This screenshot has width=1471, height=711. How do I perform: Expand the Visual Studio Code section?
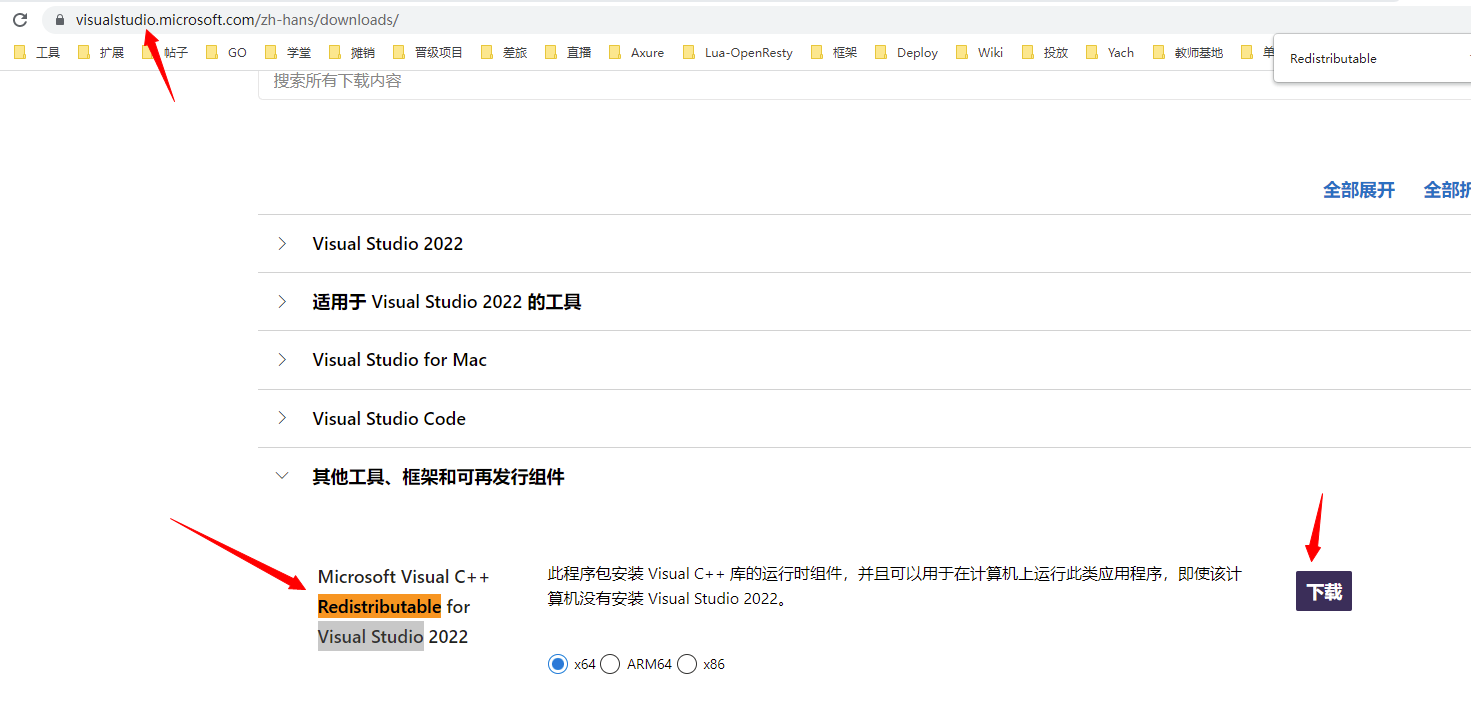pos(864,419)
